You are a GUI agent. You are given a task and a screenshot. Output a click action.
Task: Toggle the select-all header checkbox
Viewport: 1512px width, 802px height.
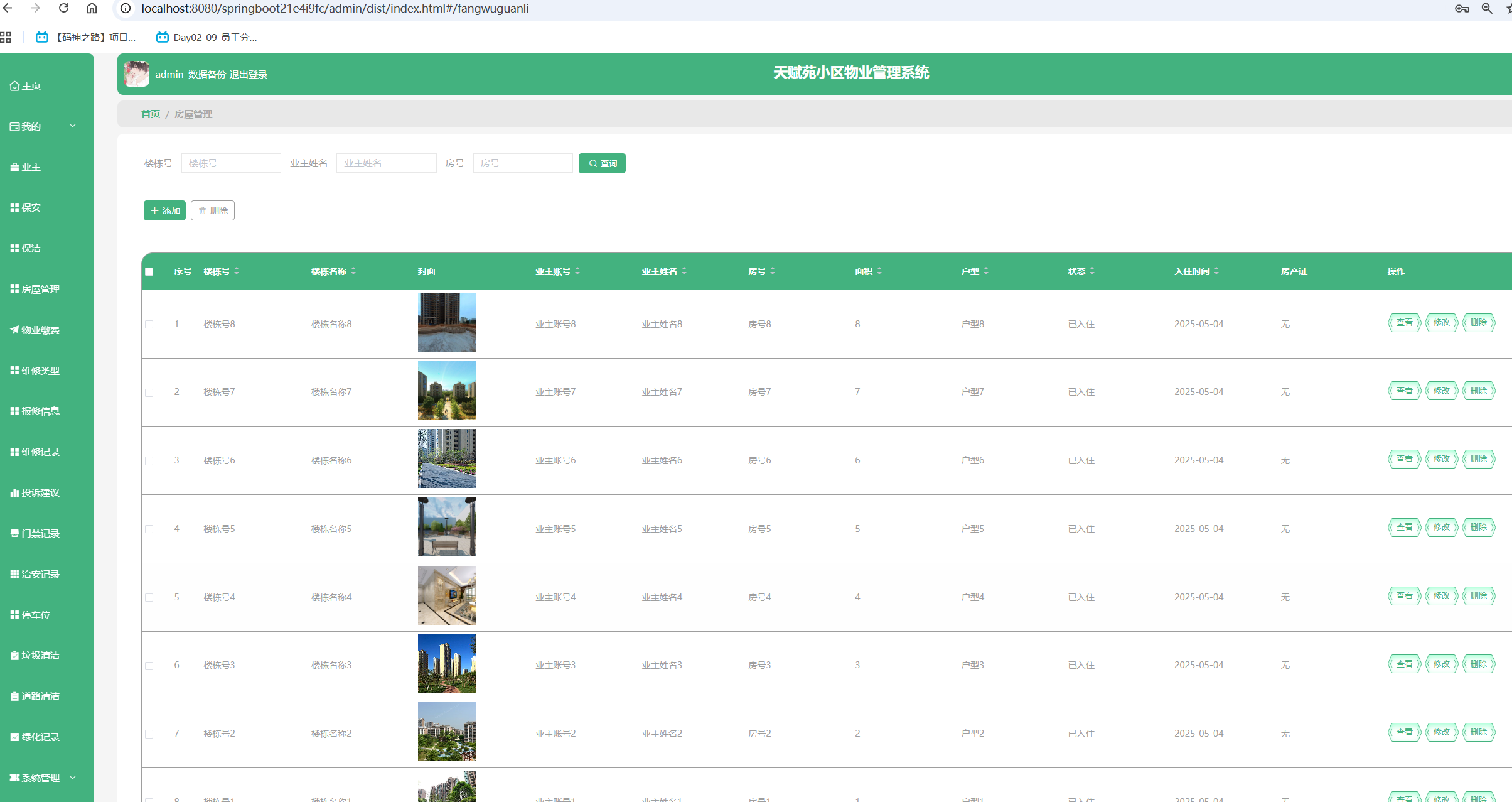tap(149, 272)
